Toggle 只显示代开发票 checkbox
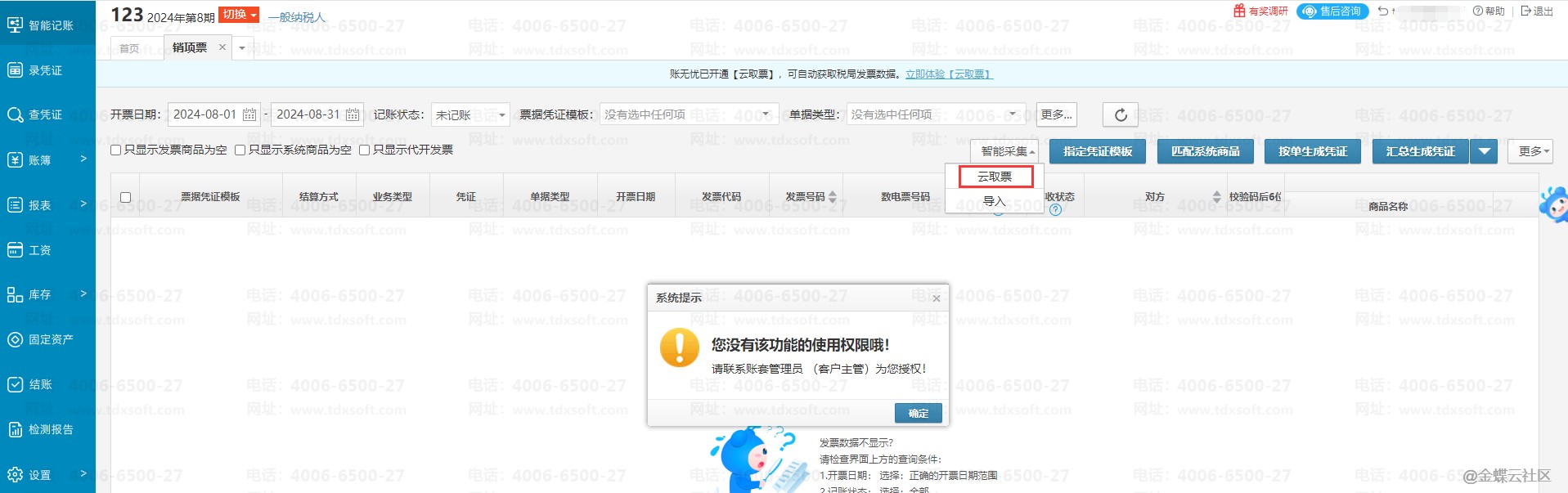 [x=365, y=150]
